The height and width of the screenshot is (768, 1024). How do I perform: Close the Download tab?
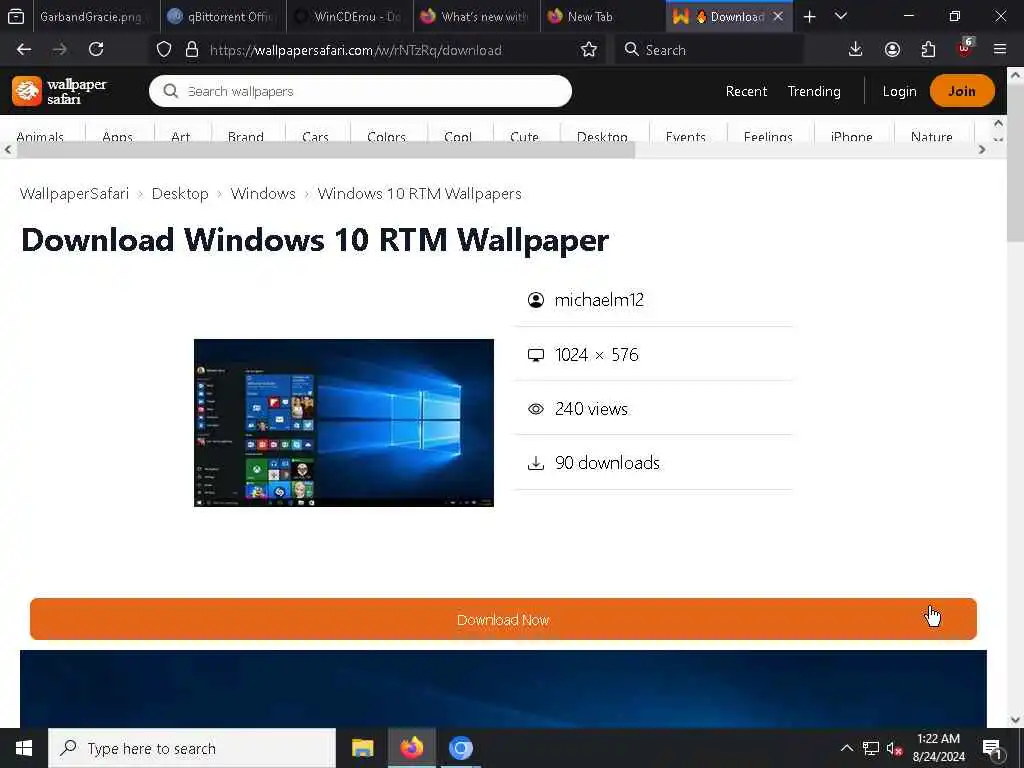778,17
